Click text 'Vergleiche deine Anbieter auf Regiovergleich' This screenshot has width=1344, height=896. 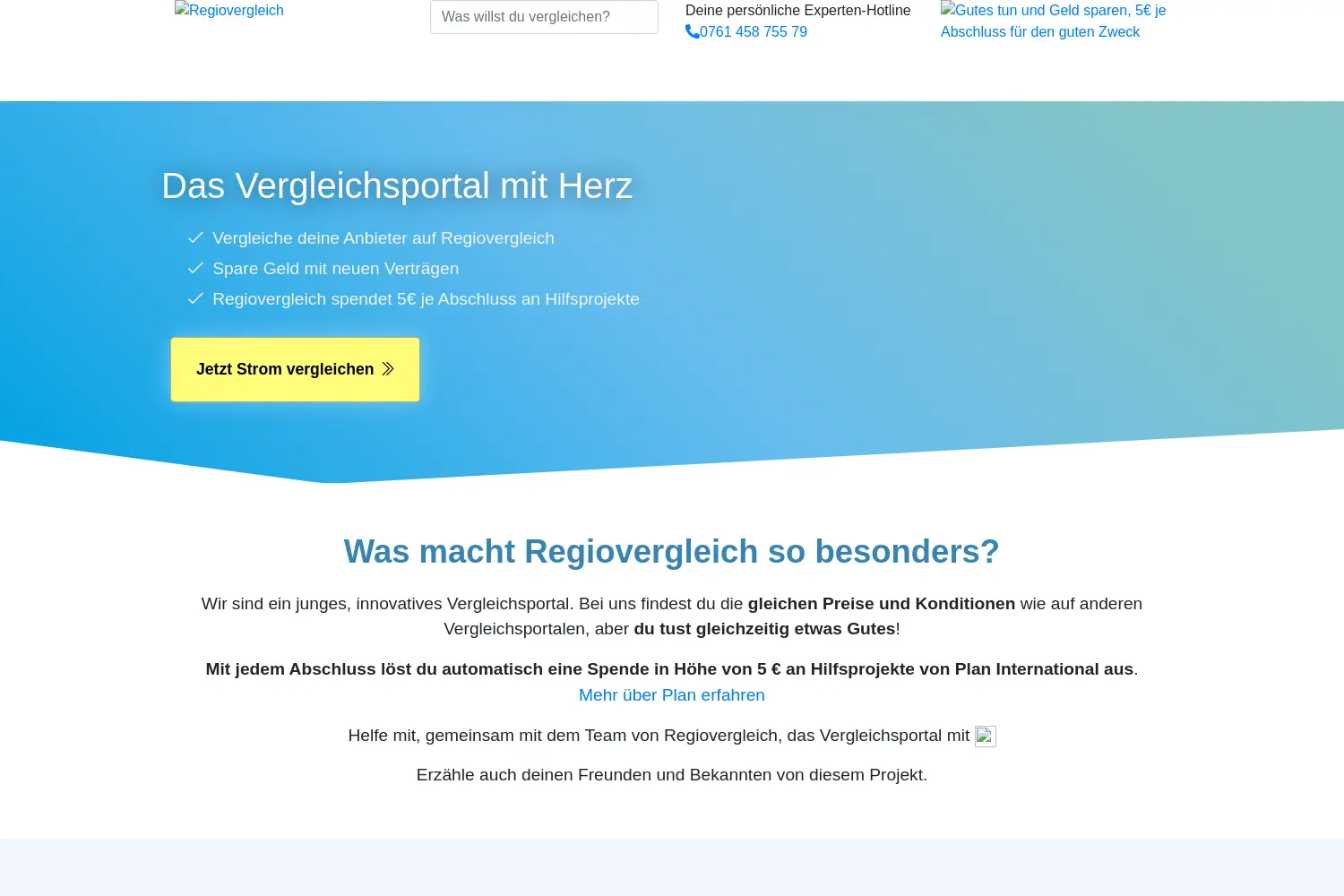pos(383,238)
